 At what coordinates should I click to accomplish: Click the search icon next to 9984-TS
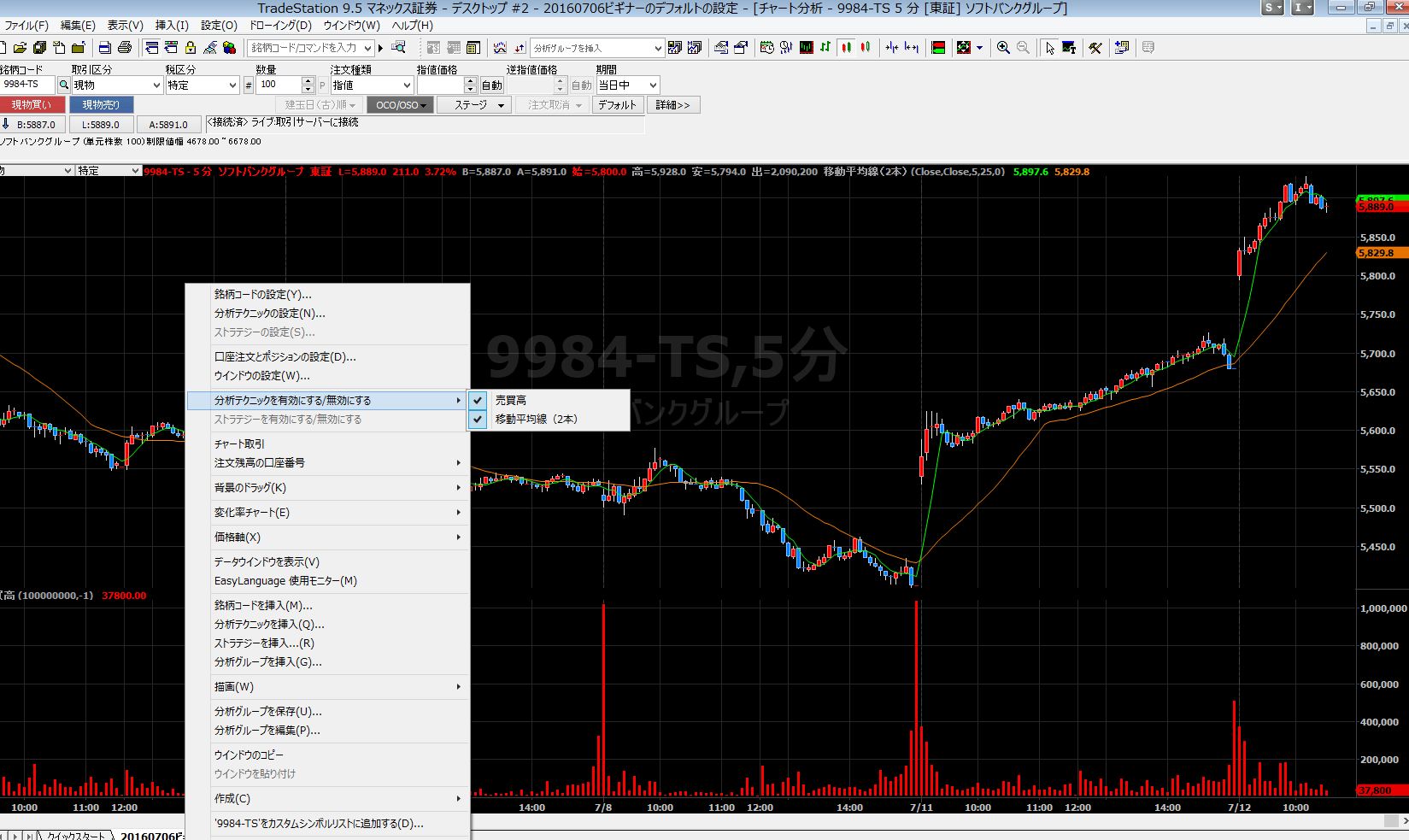pyautogui.click(x=63, y=85)
